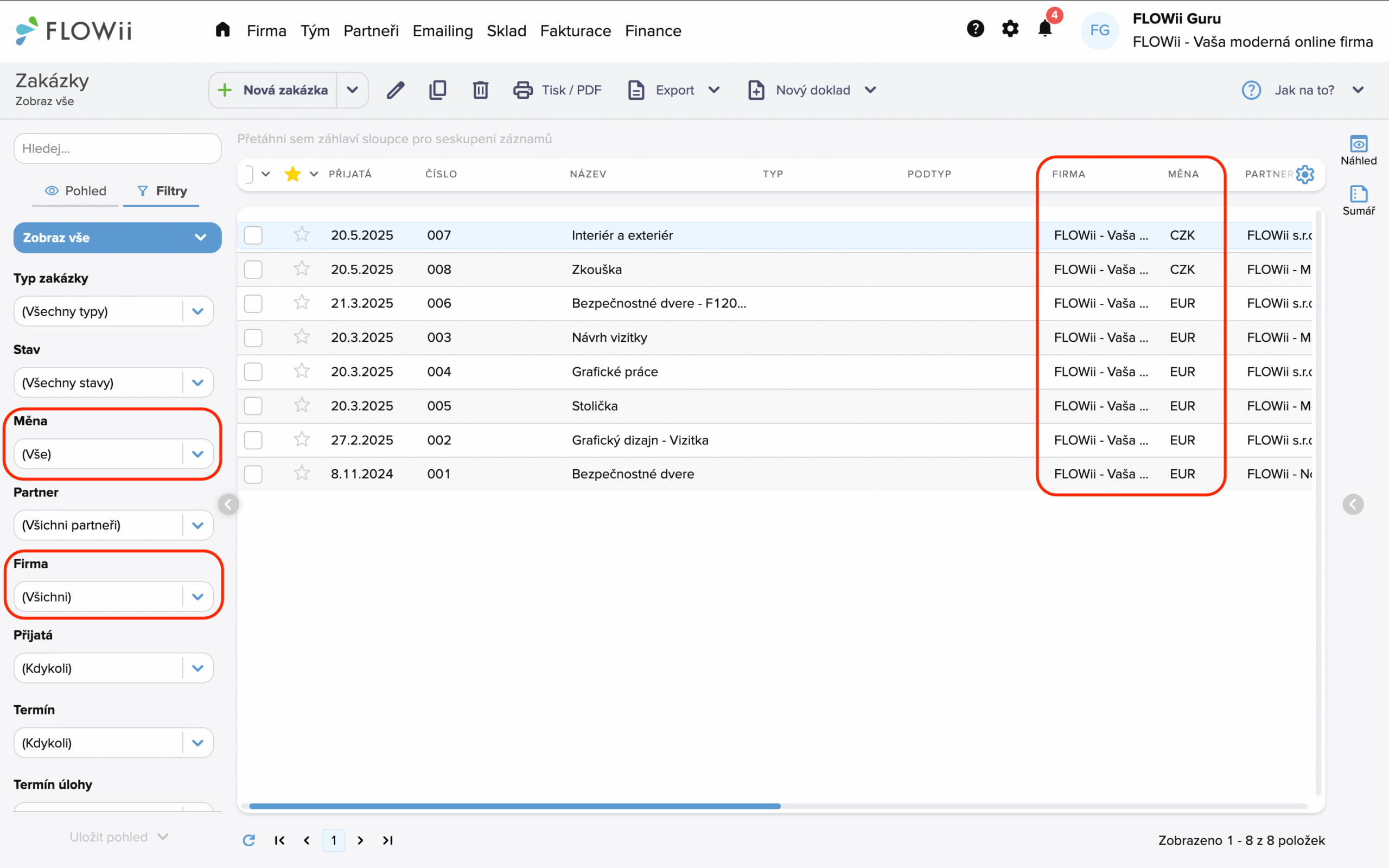The image size is (1389, 868).
Task: Click the horizontal table scrollbar
Action: coord(515,806)
